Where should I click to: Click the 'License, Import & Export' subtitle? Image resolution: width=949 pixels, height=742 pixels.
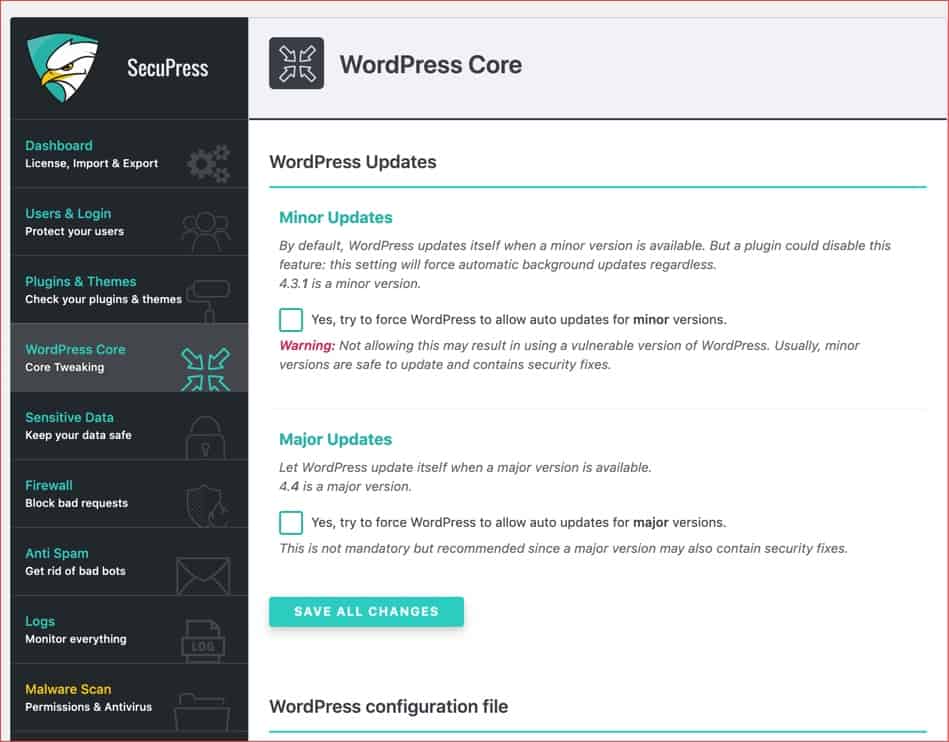(91, 163)
